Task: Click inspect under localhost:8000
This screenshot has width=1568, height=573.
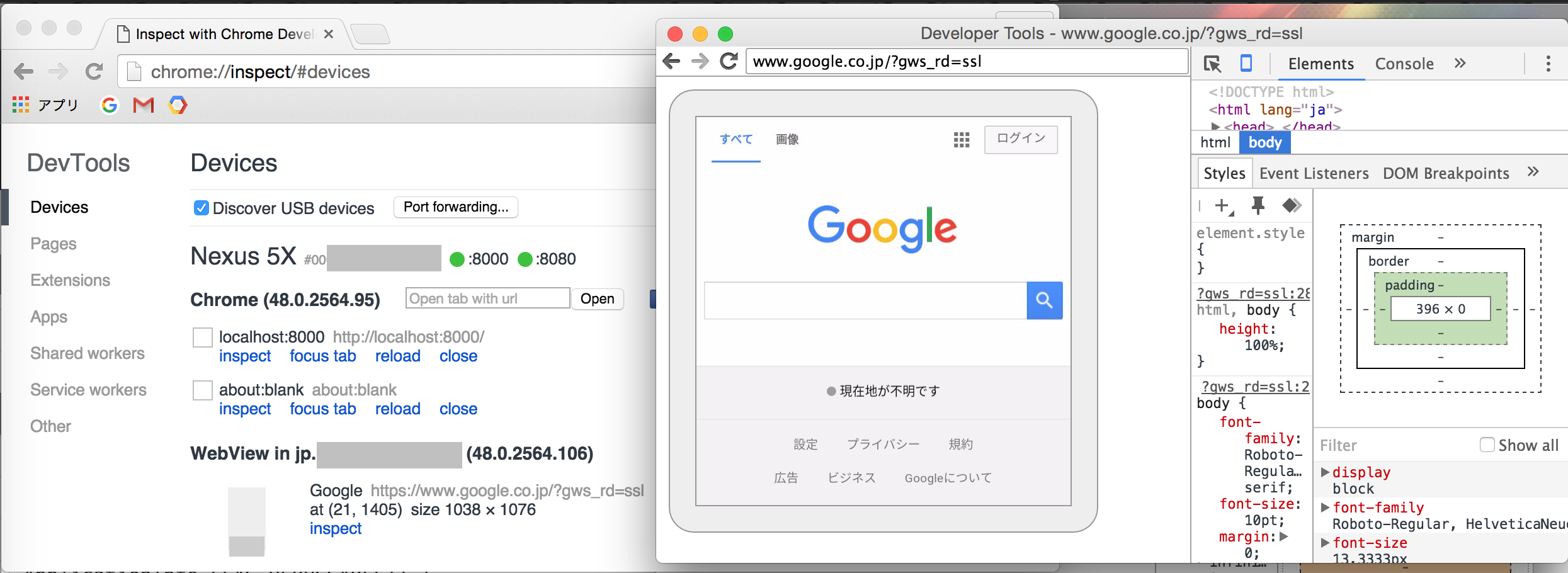Action: [245, 356]
